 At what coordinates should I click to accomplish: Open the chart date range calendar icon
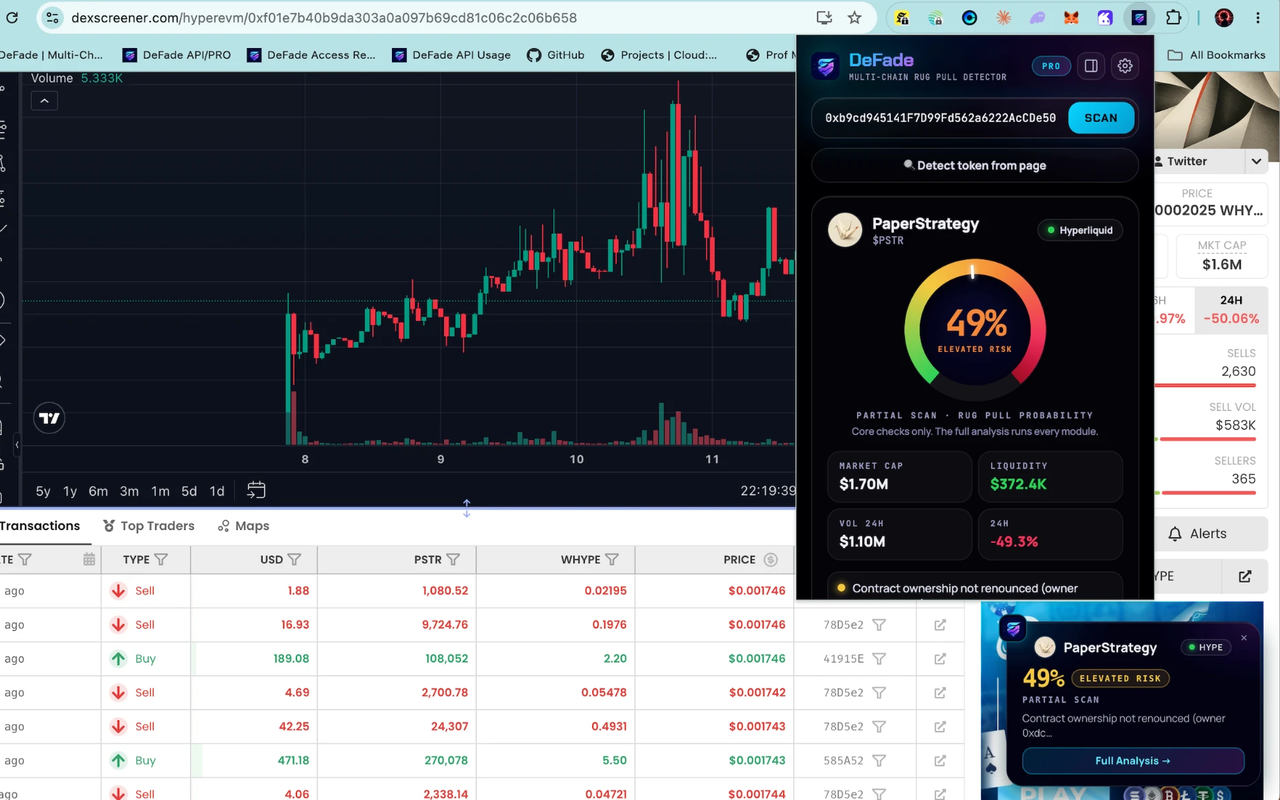tap(256, 490)
